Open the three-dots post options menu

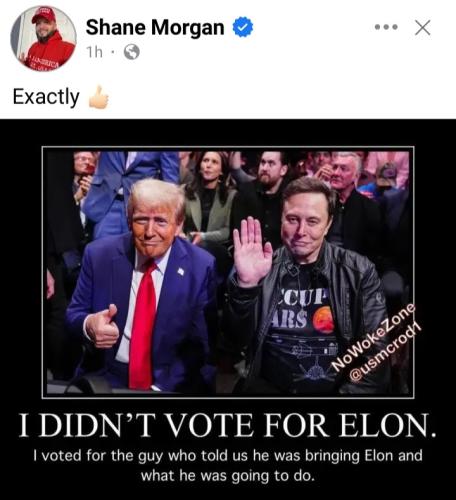coord(386,27)
